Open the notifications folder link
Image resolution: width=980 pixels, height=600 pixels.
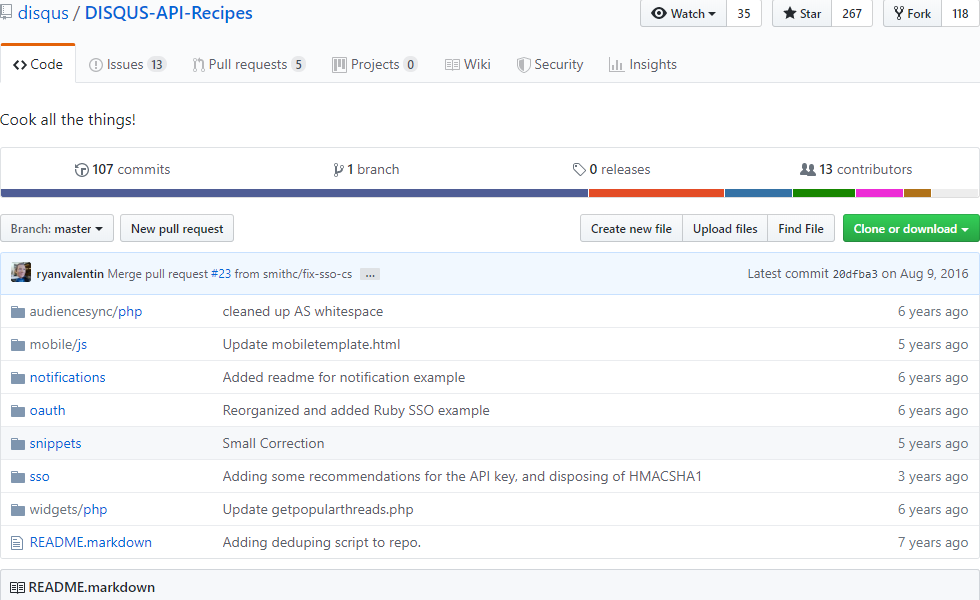coord(68,378)
